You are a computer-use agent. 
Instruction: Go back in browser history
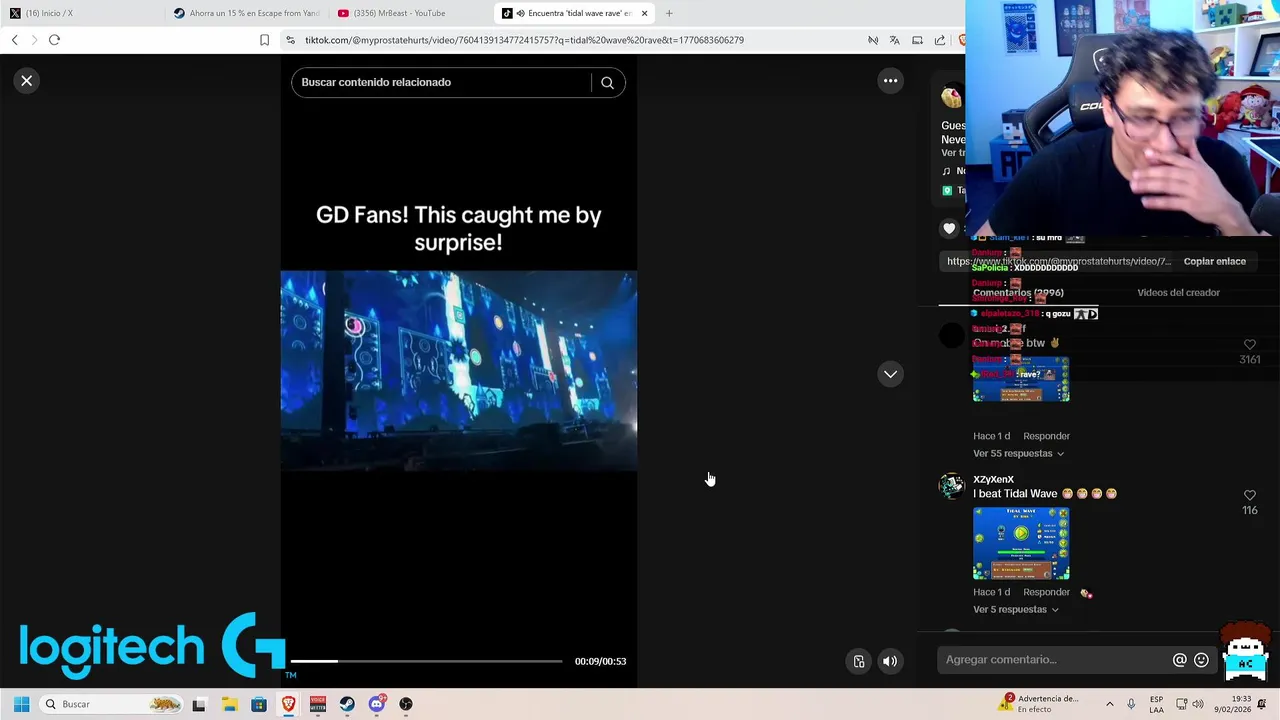[14, 40]
